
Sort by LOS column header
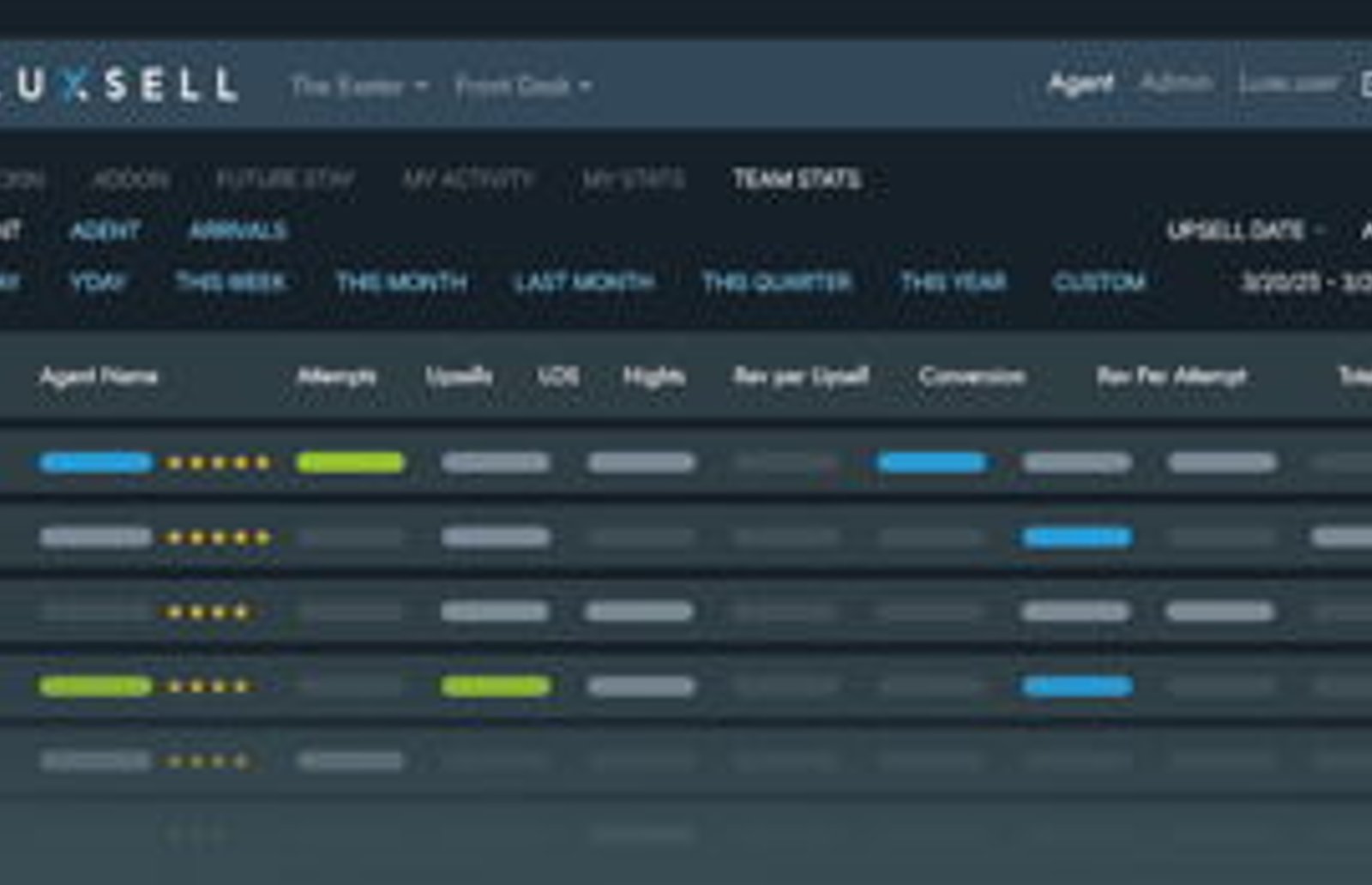click(x=558, y=376)
